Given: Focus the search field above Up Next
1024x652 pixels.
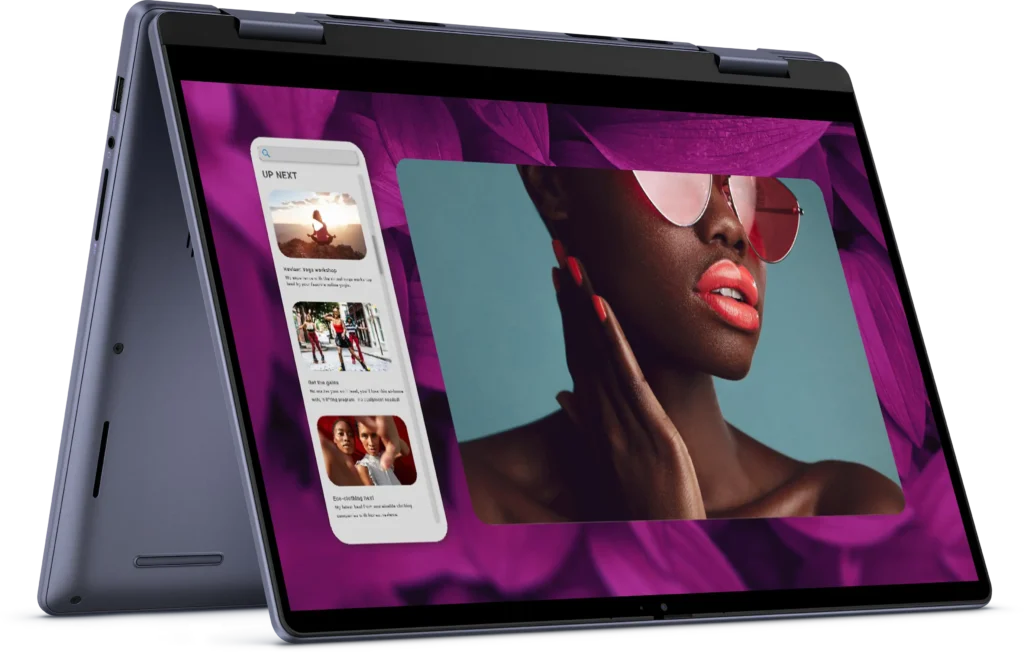Looking at the screenshot, I should pyautogui.click(x=313, y=155).
